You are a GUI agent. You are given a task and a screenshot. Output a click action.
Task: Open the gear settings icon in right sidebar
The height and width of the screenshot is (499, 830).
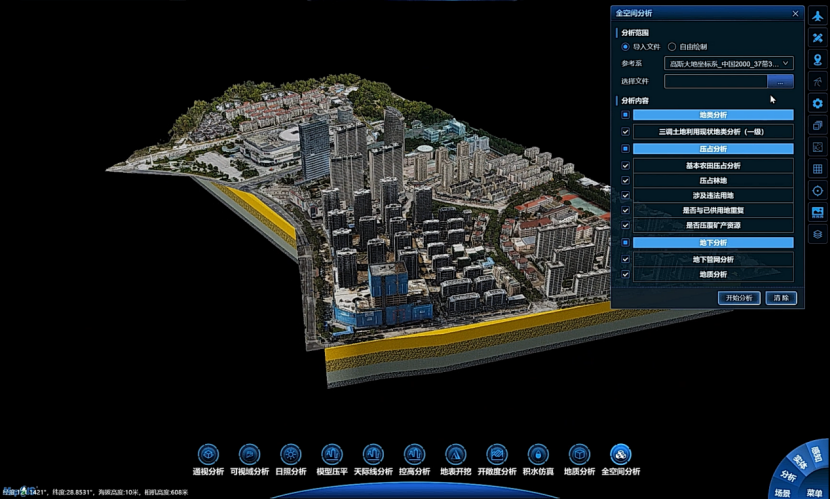tap(818, 103)
